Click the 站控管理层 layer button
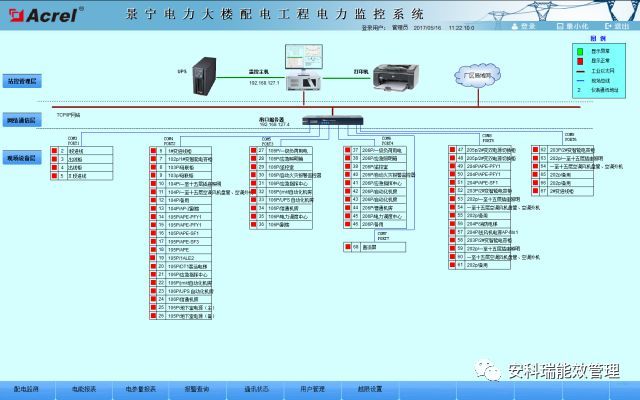The image size is (640, 400). [22, 78]
